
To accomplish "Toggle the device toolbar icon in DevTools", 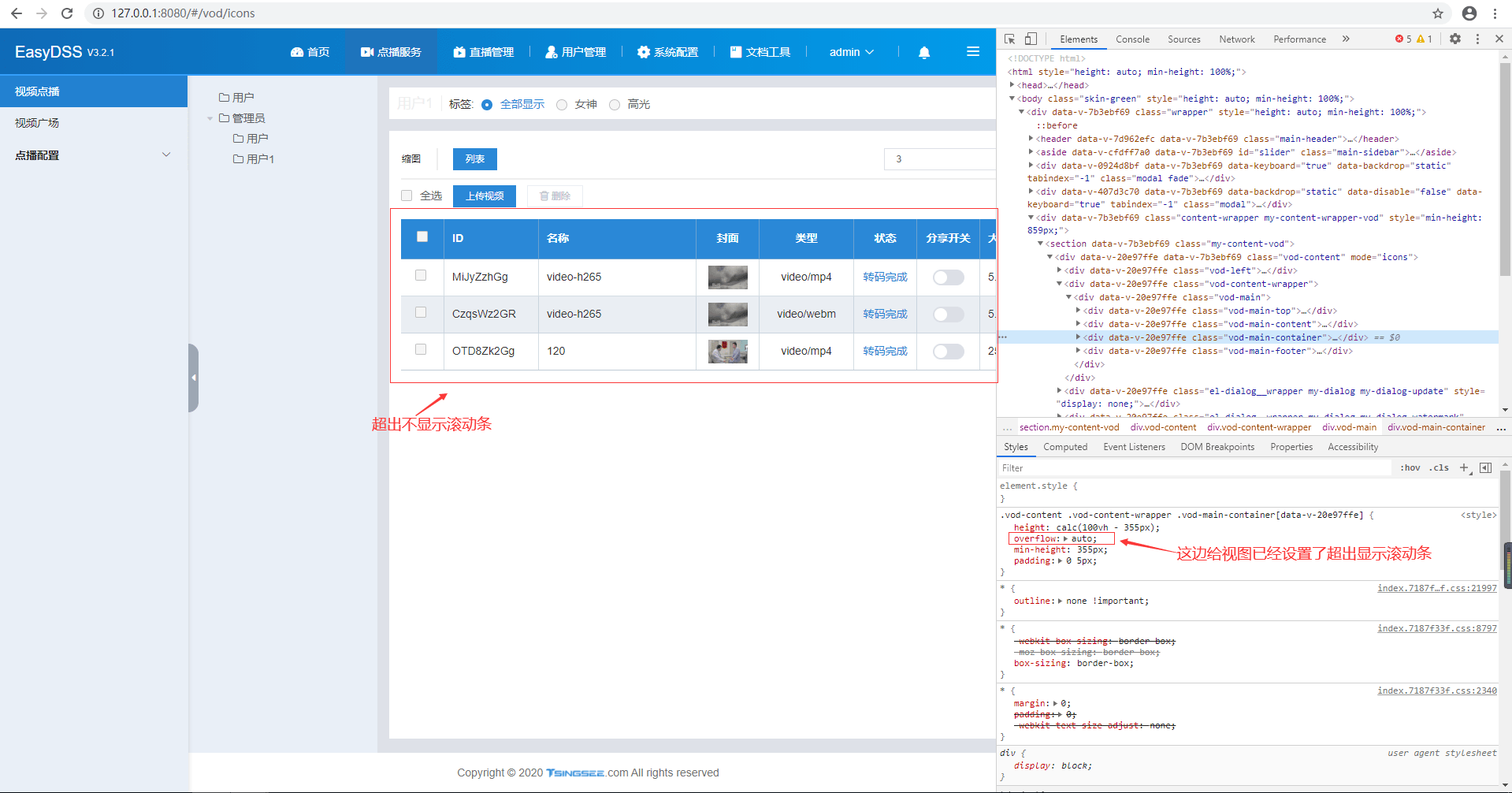I will (1031, 39).
